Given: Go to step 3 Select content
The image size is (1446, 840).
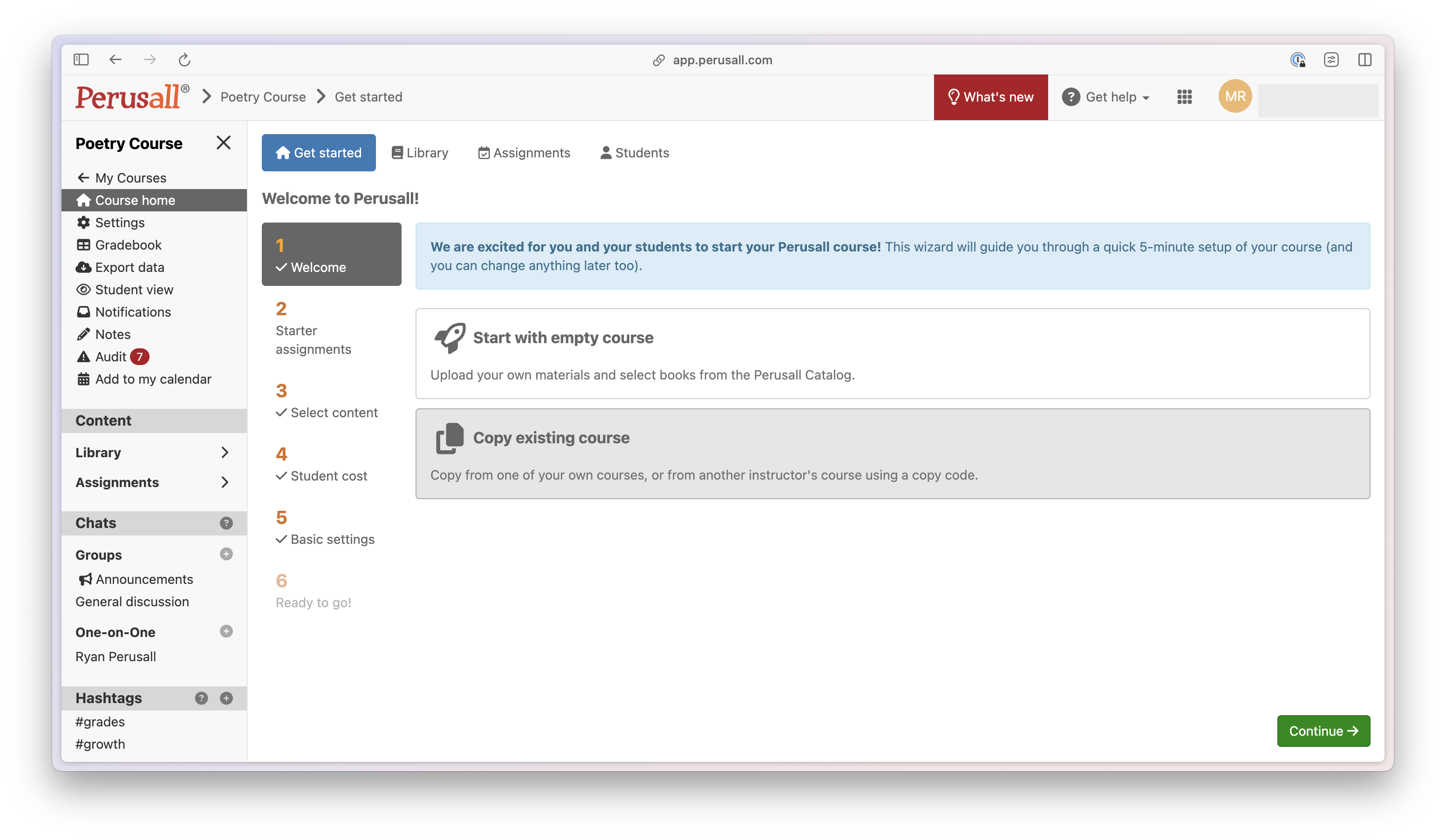Looking at the screenshot, I should point(331,400).
